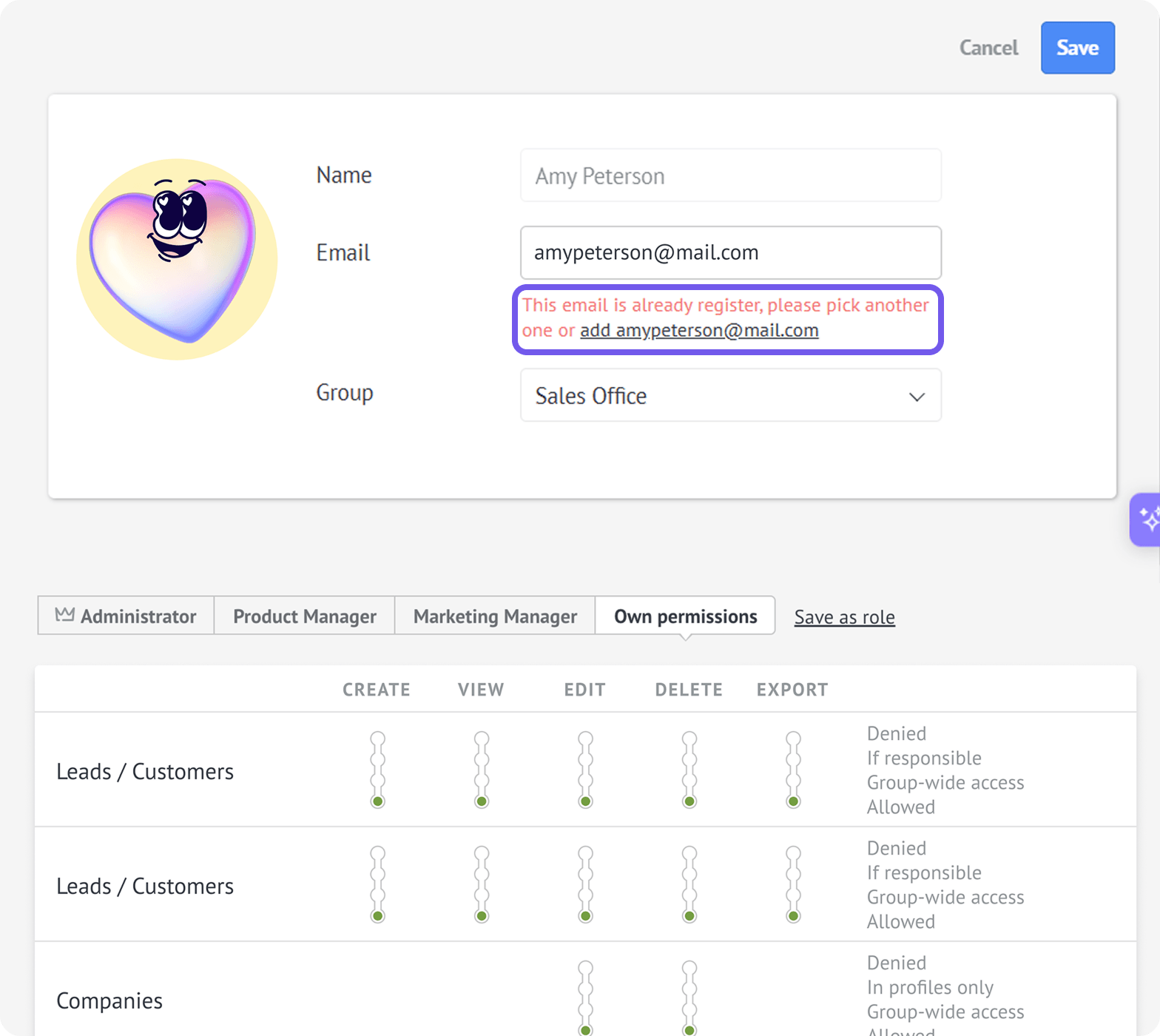Click the Group field label

(x=345, y=393)
